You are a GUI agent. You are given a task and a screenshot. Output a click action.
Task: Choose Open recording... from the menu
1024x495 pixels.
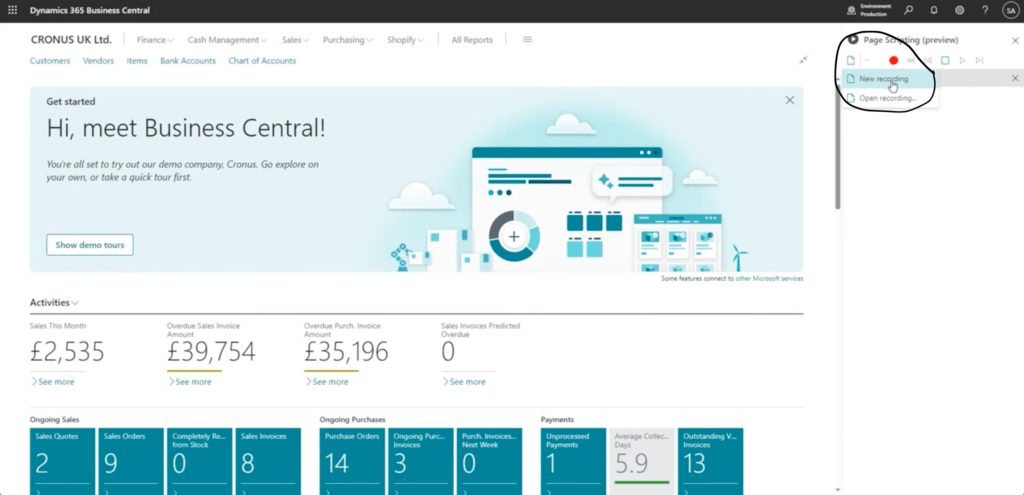(x=887, y=98)
